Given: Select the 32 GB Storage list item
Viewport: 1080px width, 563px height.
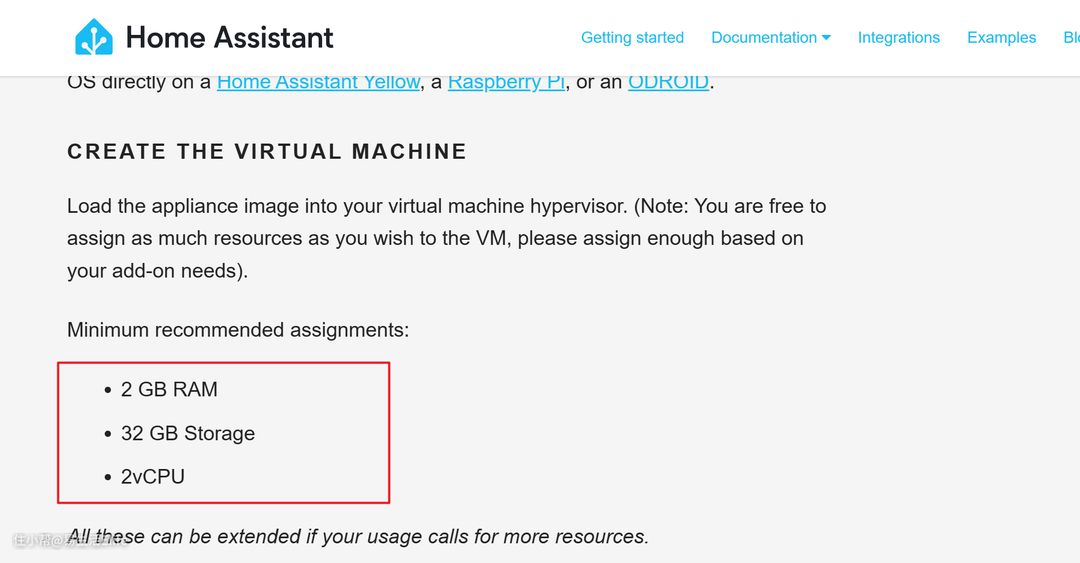Looking at the screenshot, I should 188,434.
